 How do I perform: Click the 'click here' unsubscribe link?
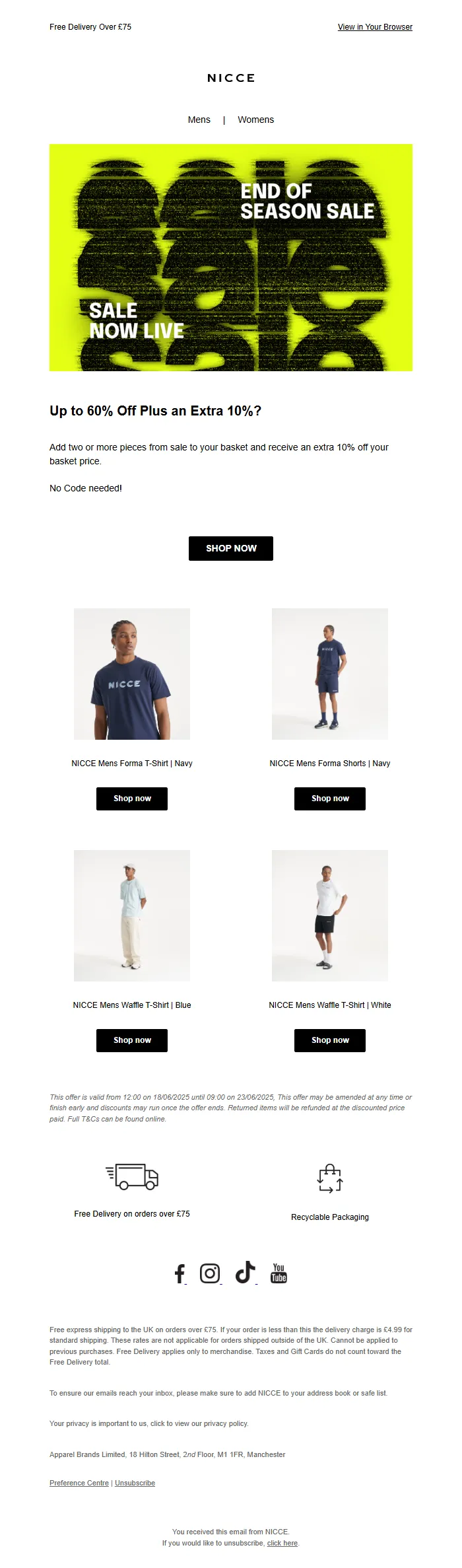pos(282,1543)
